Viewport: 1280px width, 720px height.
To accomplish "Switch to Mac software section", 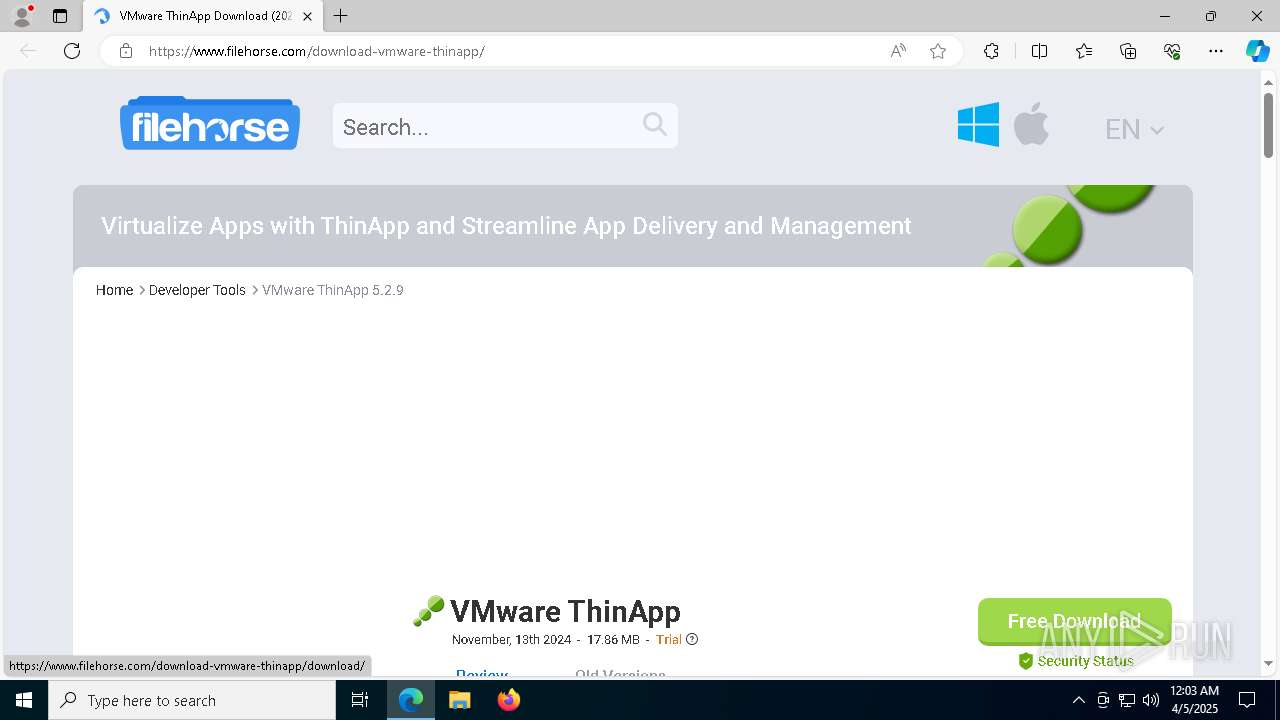I will [1031, 124].
